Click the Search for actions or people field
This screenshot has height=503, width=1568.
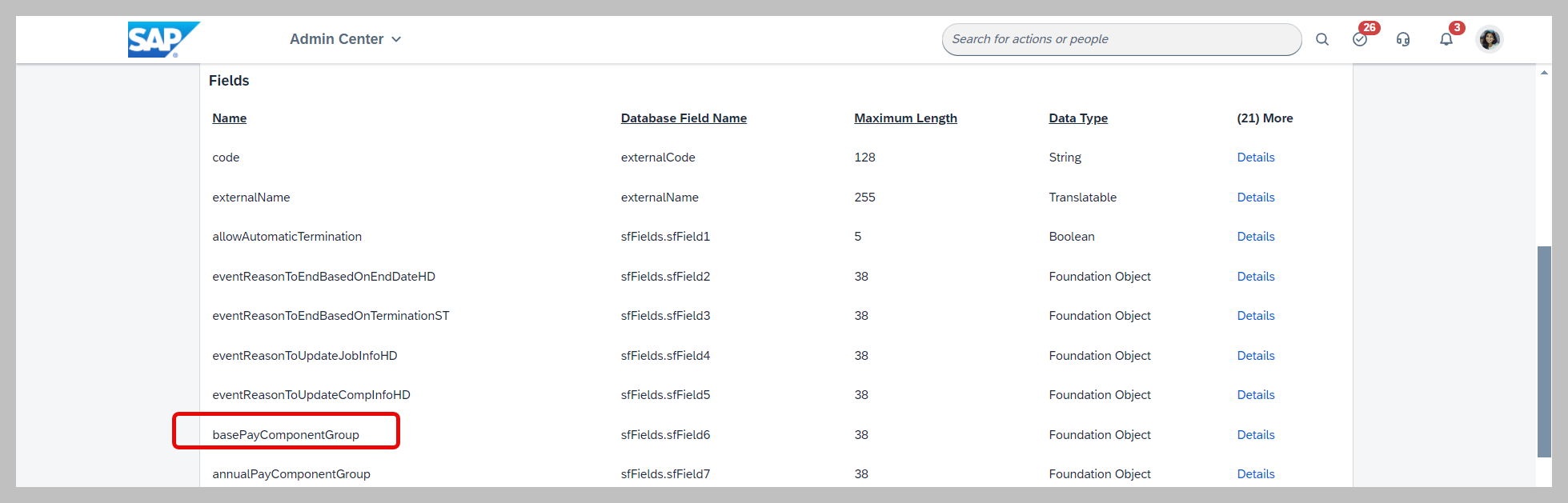[1121, 39]
